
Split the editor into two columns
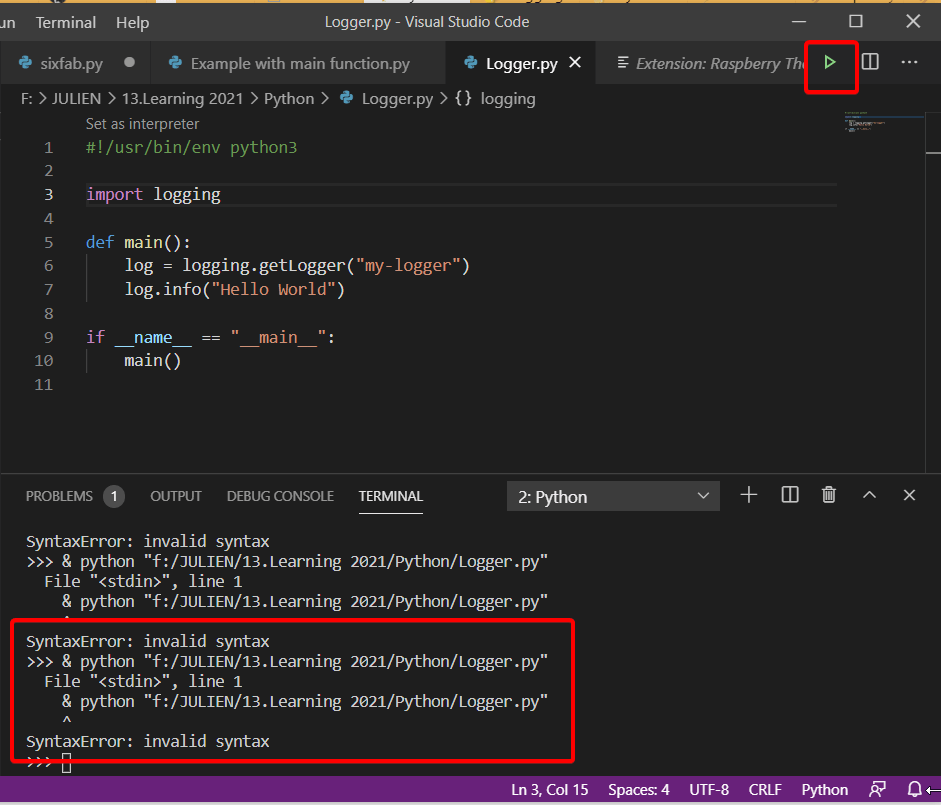tap(870, 61)
